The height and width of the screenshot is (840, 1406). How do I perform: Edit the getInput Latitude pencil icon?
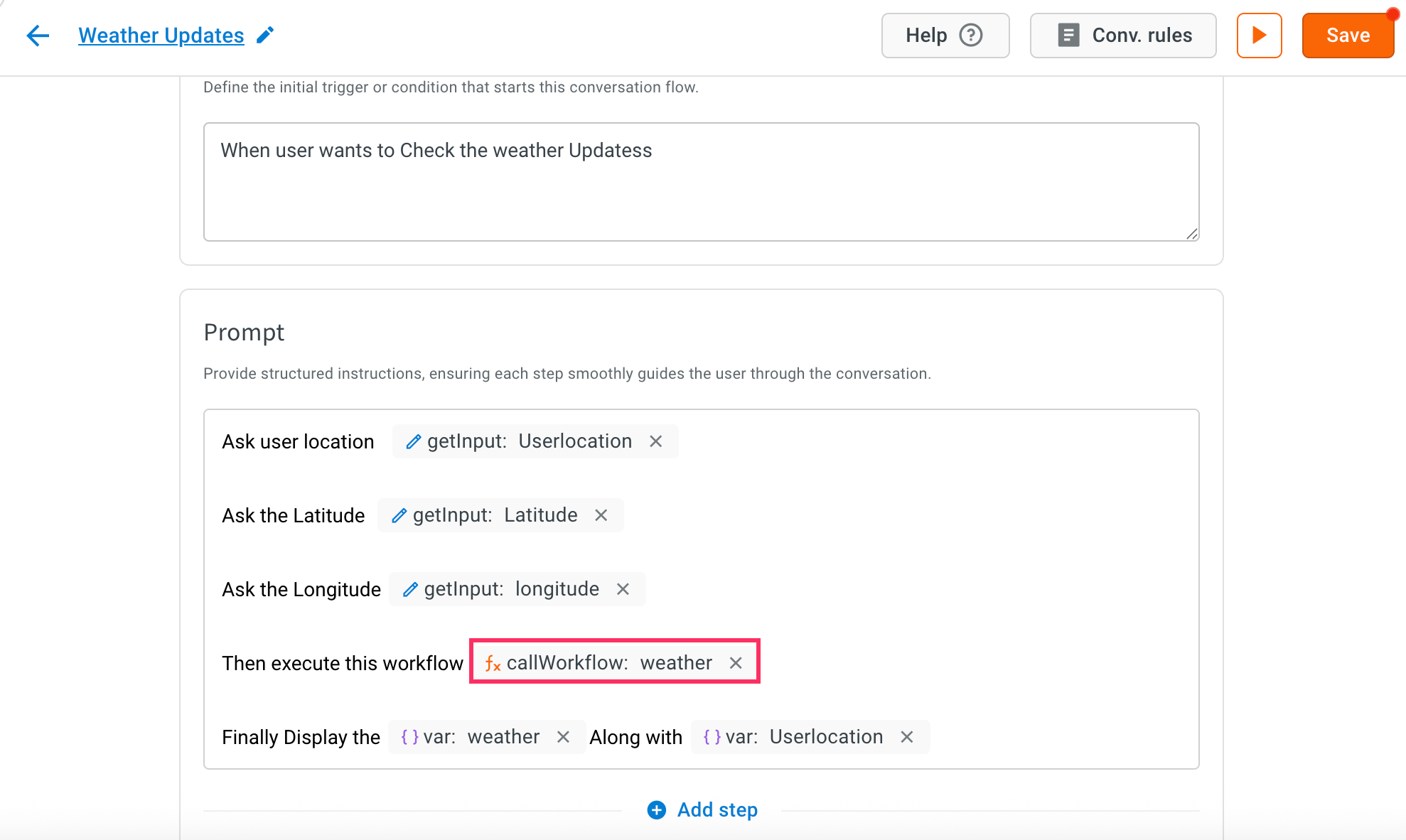(399, 515)
